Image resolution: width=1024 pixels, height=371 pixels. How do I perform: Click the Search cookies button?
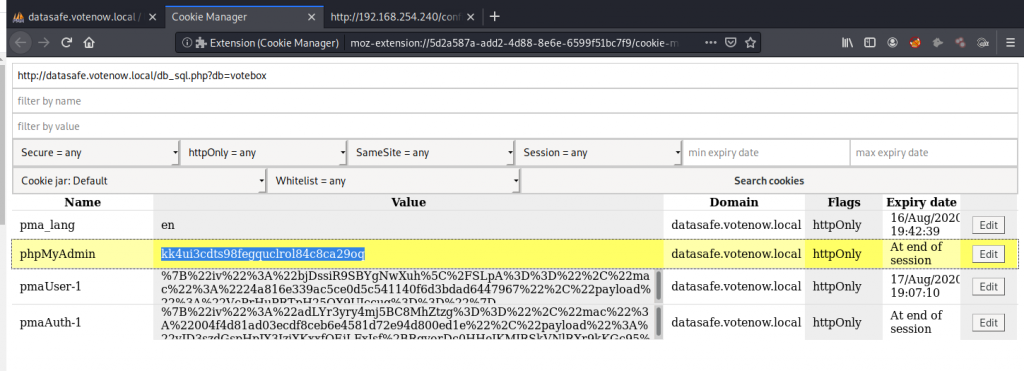(x=769, y=181)
